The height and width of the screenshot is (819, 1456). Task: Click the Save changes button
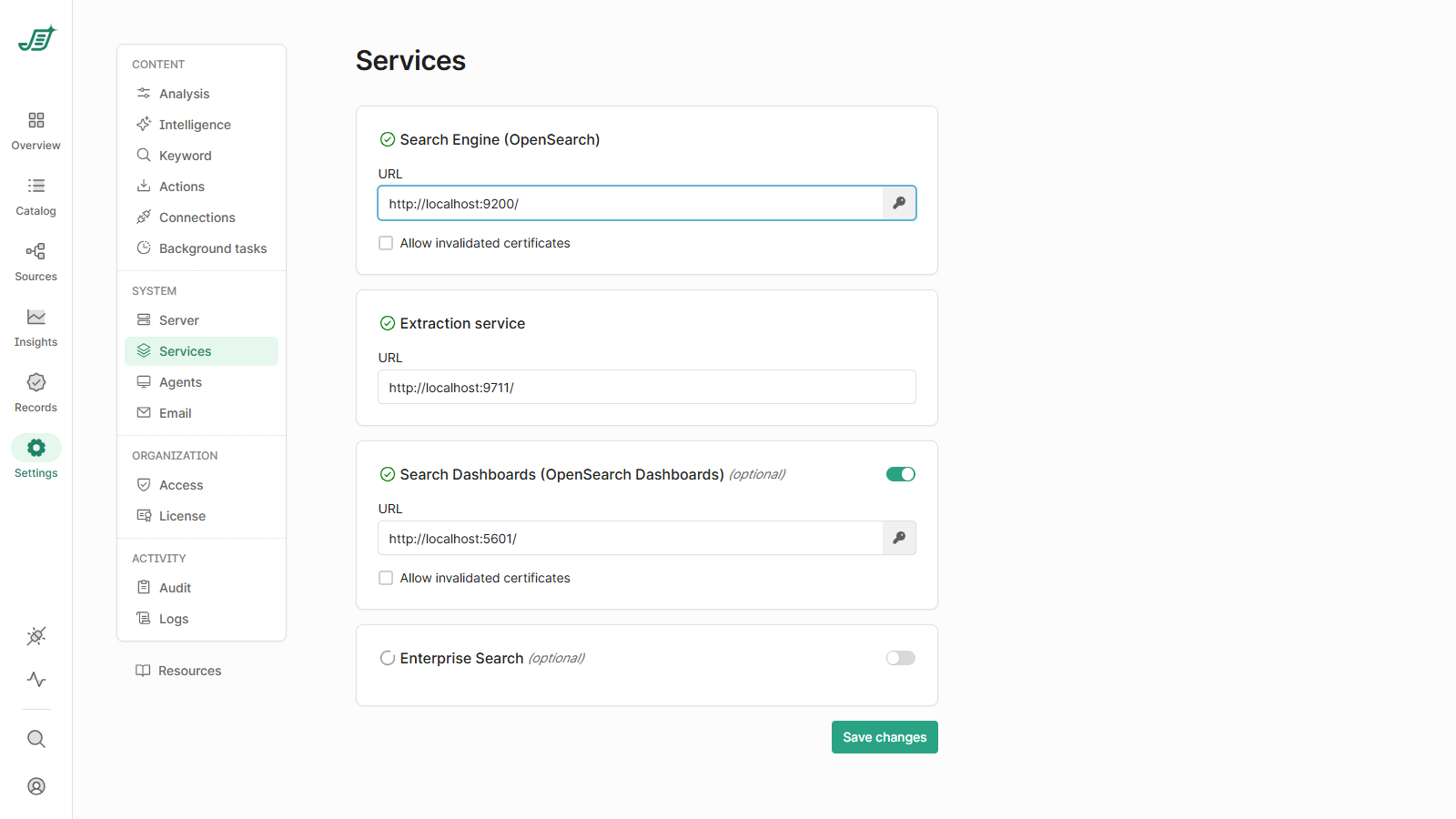pos(885,737)
